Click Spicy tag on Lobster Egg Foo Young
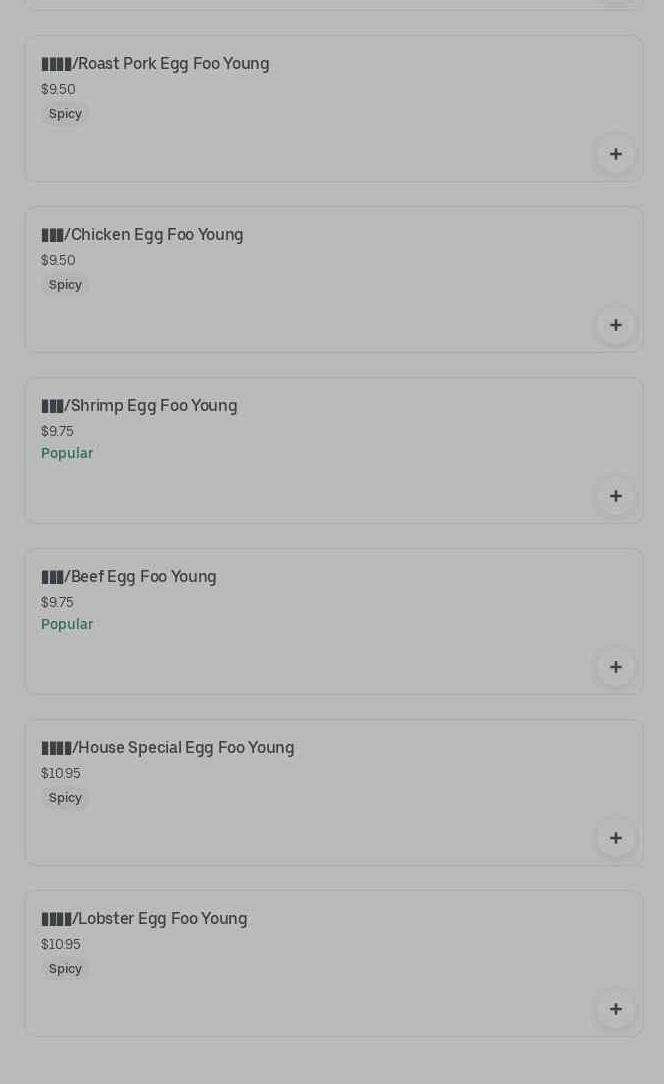Viewport: 664px width, 1084px height. [65, 969]
